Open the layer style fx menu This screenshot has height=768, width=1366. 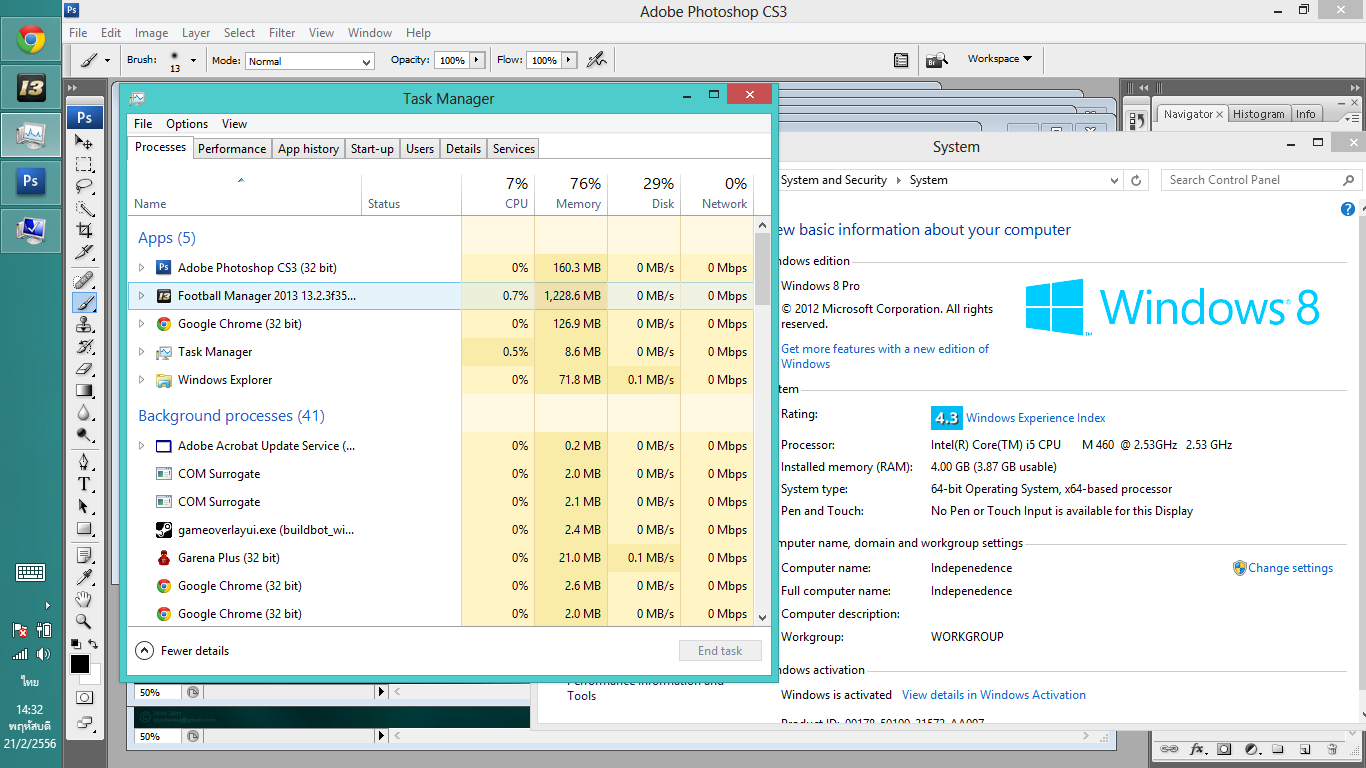click(x=1196, y=749)
